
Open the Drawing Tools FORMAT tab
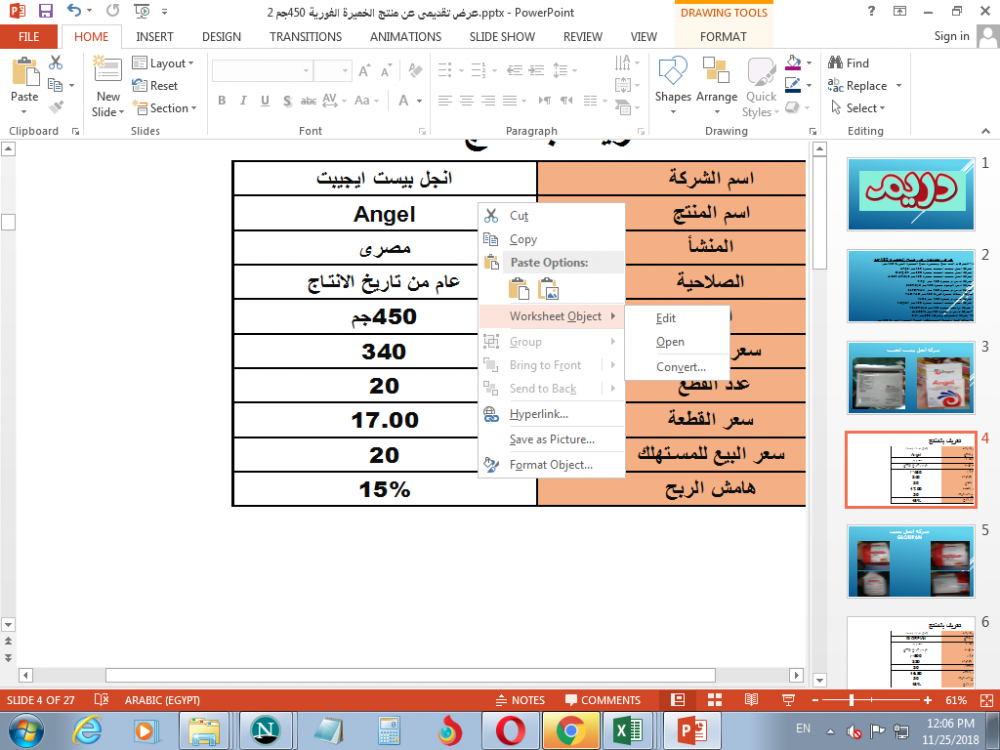pos(723,36)
